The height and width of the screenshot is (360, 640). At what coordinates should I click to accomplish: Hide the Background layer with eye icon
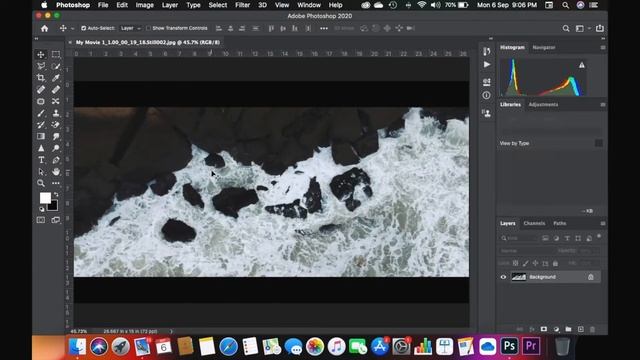pyautogui.click(x=503, y=277)
